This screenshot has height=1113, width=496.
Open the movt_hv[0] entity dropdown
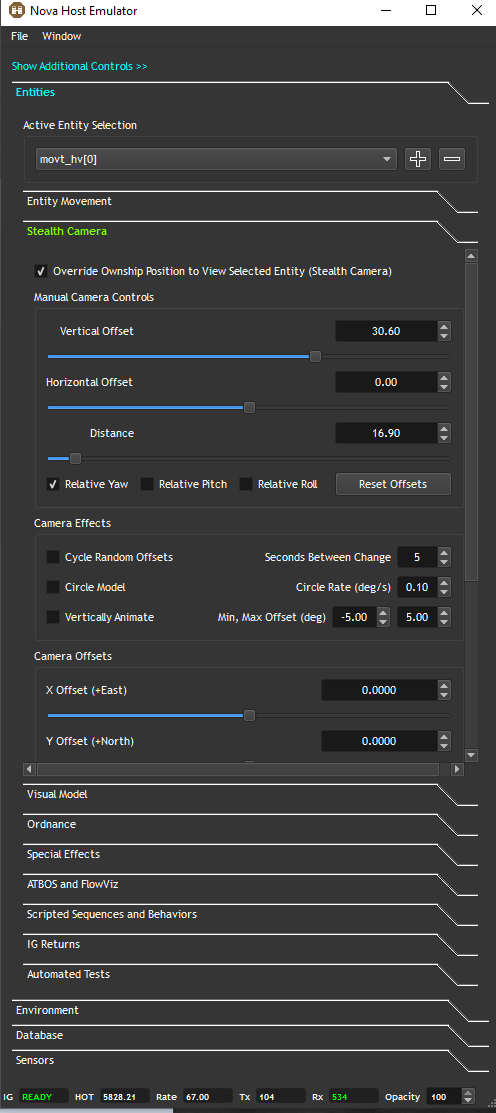[x=216, y=159]
